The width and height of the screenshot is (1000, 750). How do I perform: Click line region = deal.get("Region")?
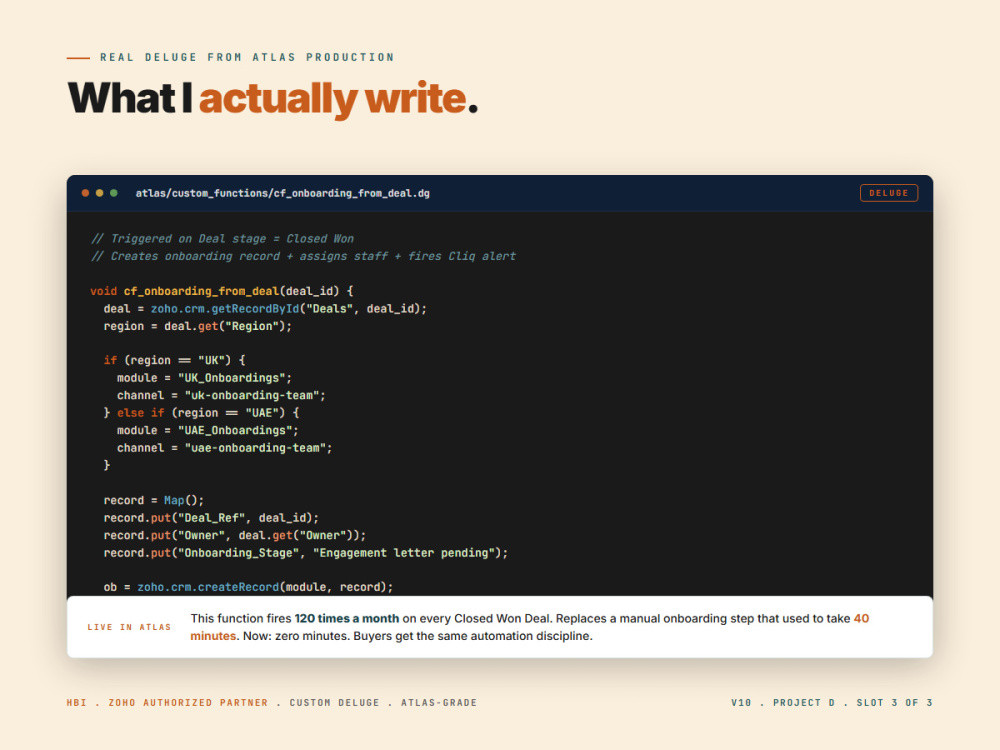coord(198,326)
